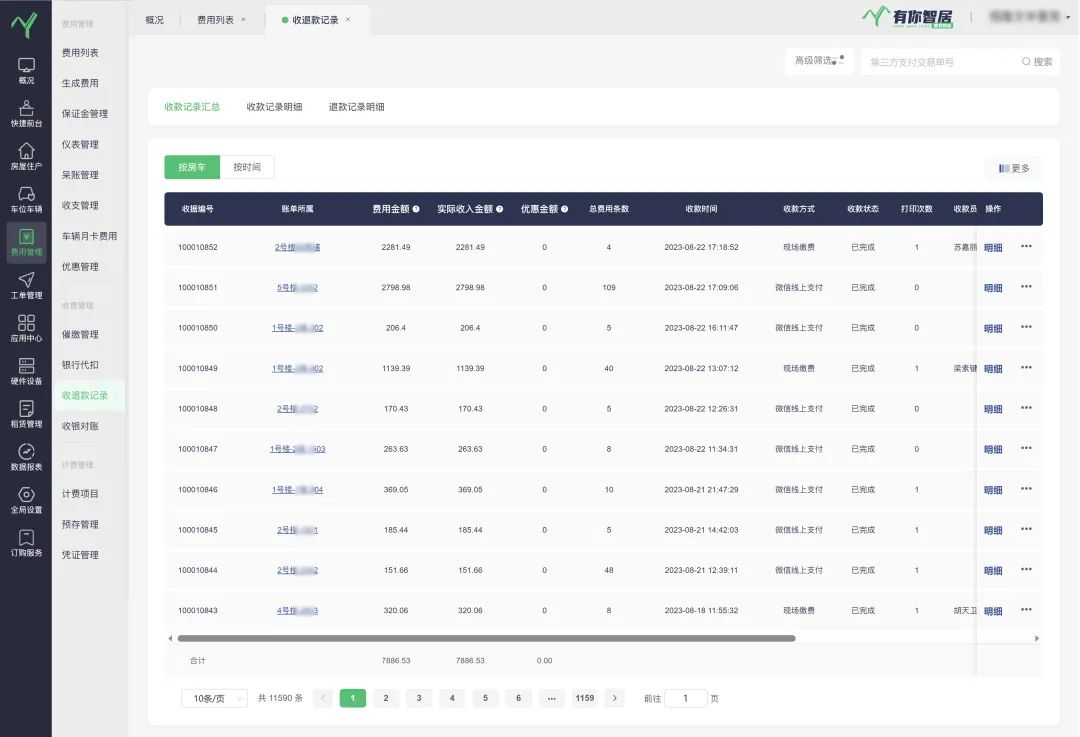
Task: Switch grouping to 按时间
Action: pos(247,167)
